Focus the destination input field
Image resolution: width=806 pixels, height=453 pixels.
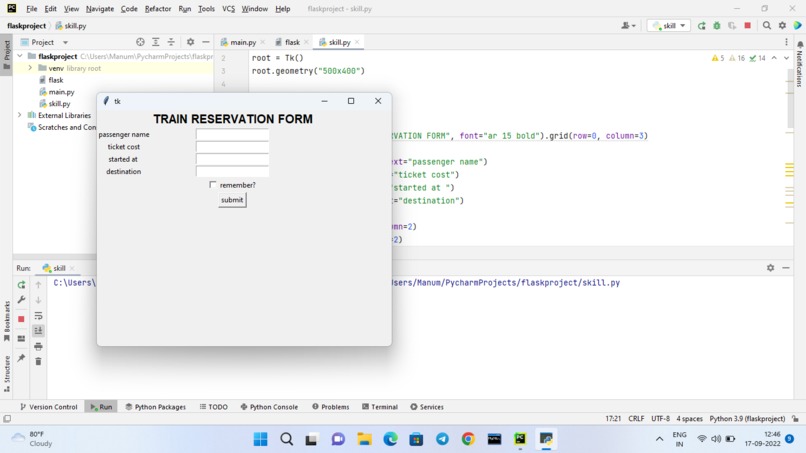click(x=232, y=172)
